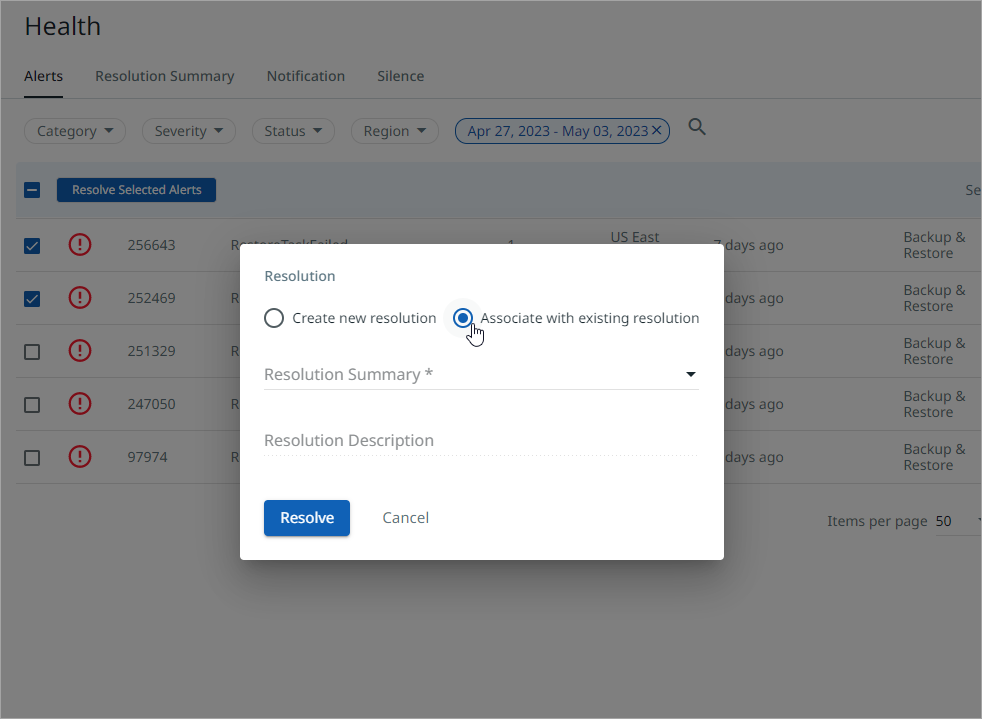The width and height of the screenshot is (982, 719).
Task: Remove the date range filter with X
Action: coord(656,130)
